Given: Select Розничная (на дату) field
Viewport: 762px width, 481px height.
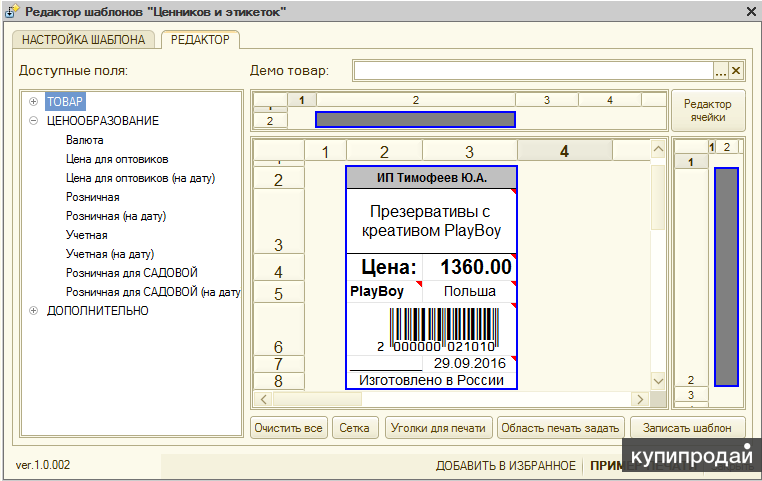Looking at the screenshot, I should click(116, 216).
